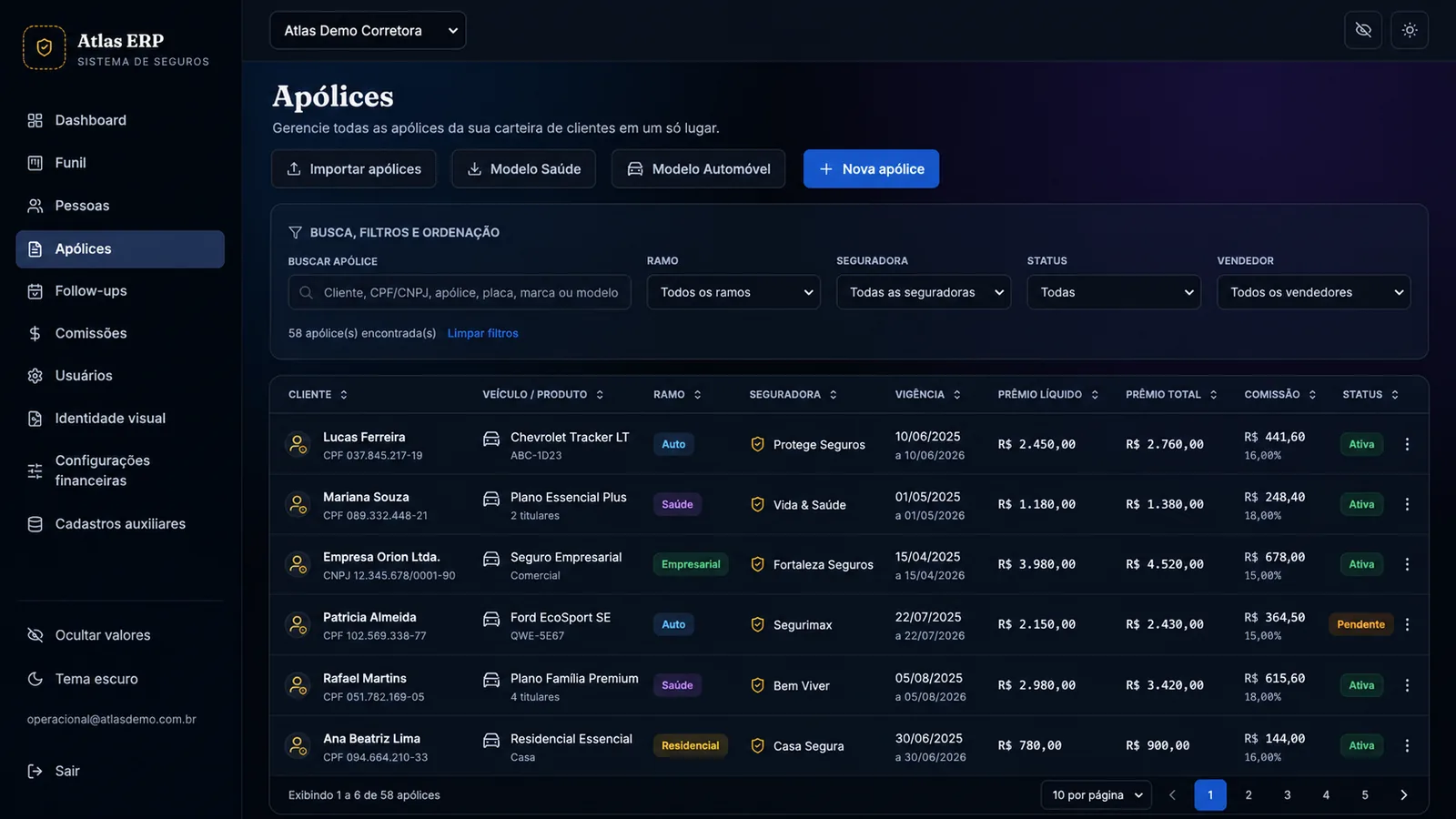This screenshot has width=1456, height=819.
Task: Open actions menu for Empresa Orion Ltda. row
Action: click(x=1407, y=564)
